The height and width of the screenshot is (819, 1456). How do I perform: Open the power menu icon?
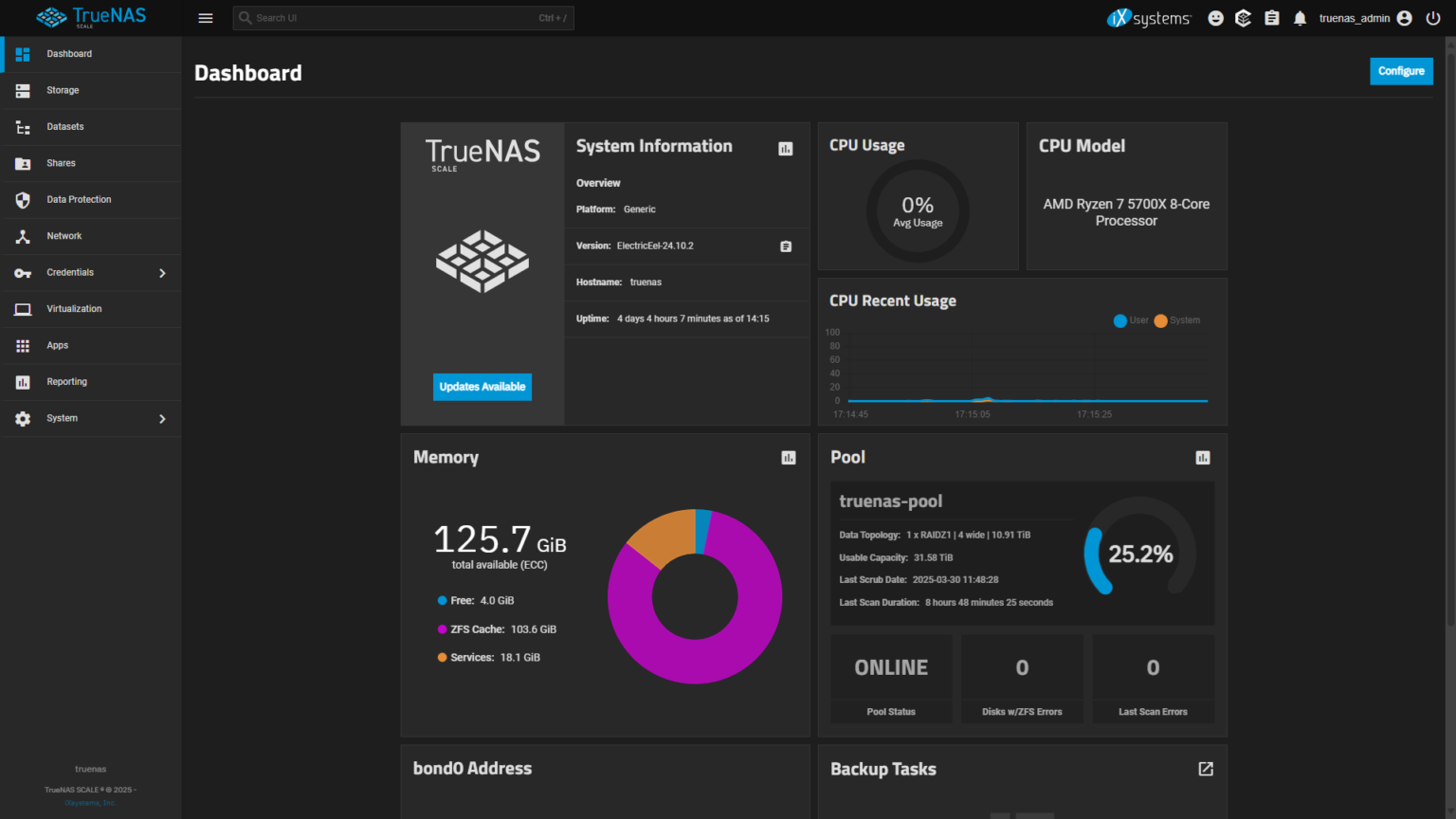click(x=1432, y=17)
